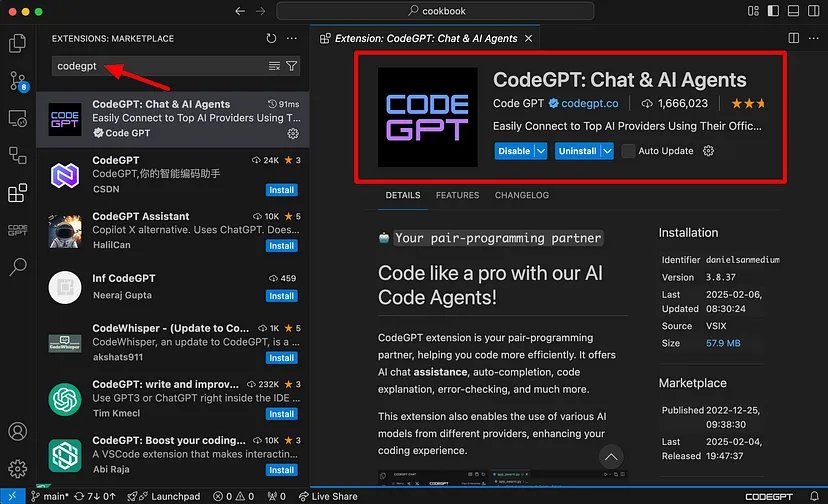Image resolution: width=828 pixels, height=504 pixels.
Task: Toggle the primary side bar
Action: pyautogui.click(x=773, y=11)
